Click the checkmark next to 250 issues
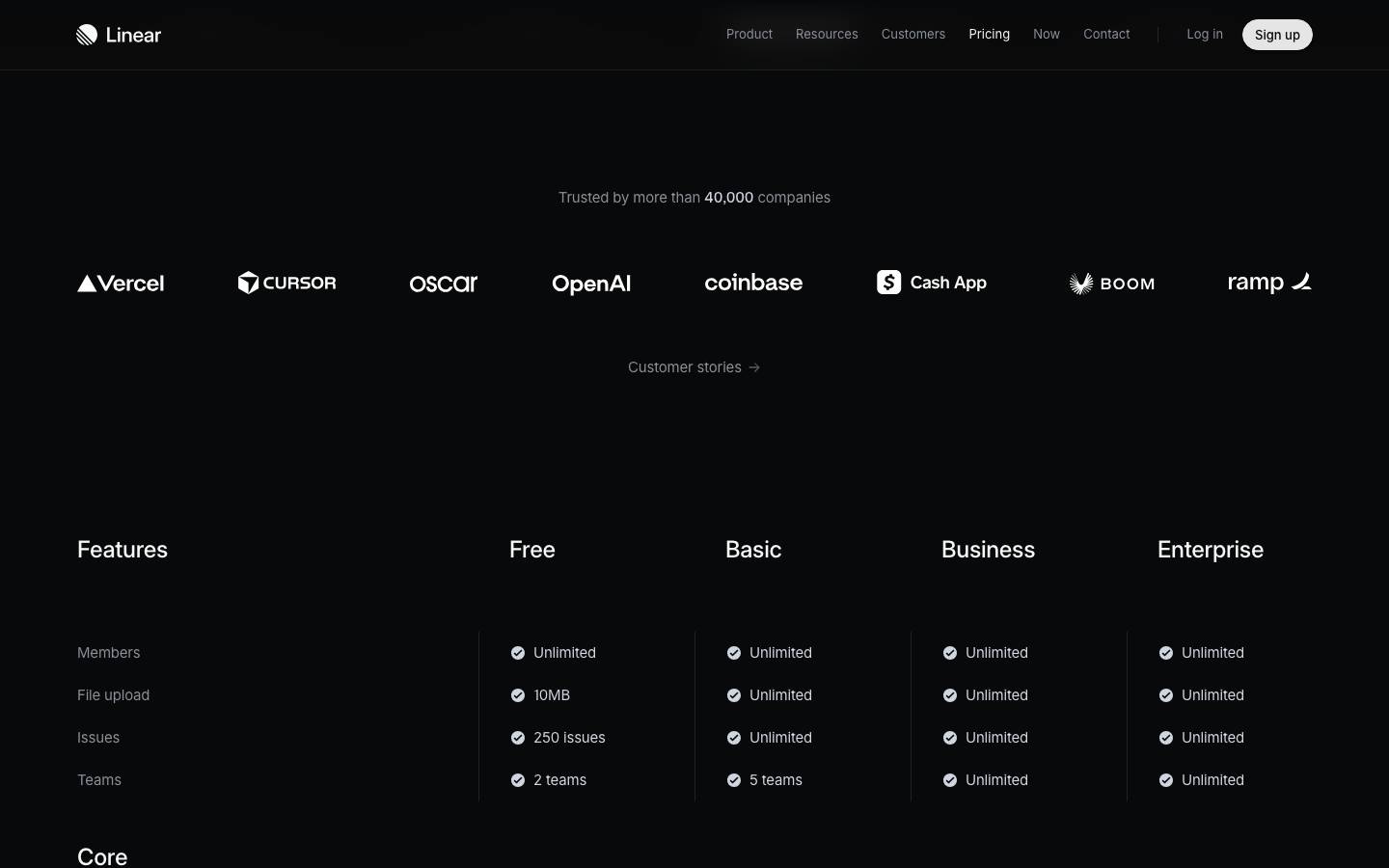1389x868 pixels. pyautogui.click(x=518, y=738)
